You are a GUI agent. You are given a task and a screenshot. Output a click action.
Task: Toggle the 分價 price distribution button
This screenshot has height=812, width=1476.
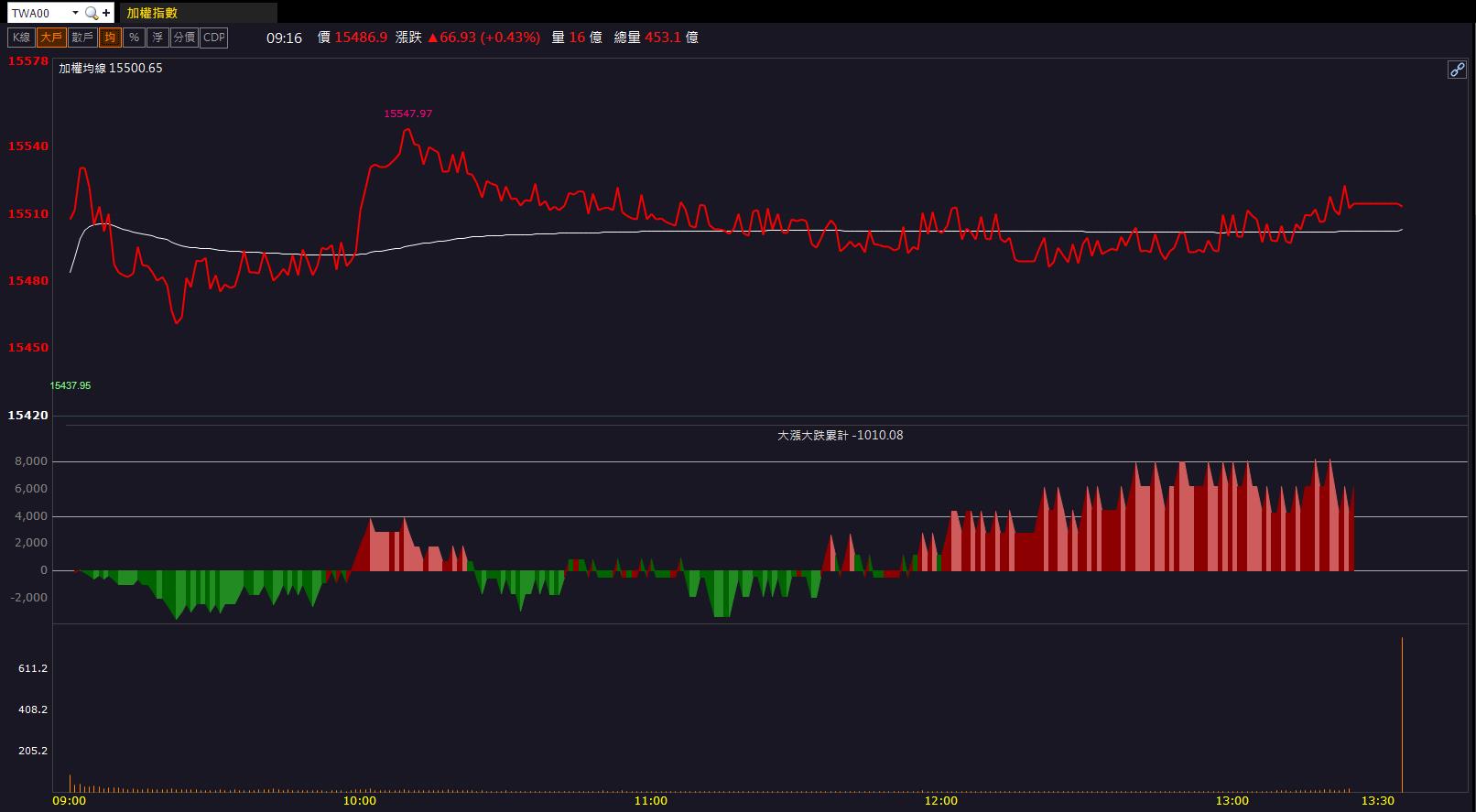click(x=184, y=38)
